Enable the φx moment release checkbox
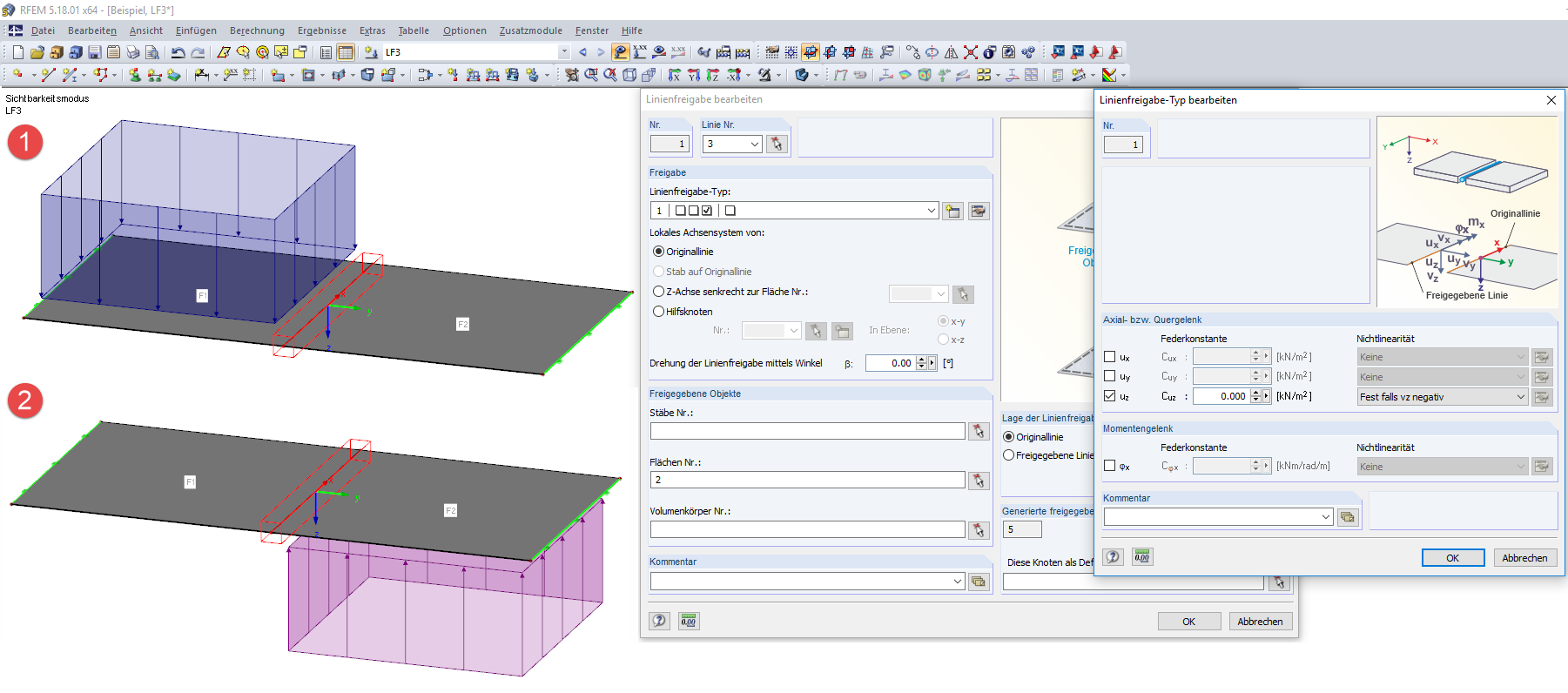Image resolution: width=1568 pixels, height=693 pixels. [x=1109, y=466]
